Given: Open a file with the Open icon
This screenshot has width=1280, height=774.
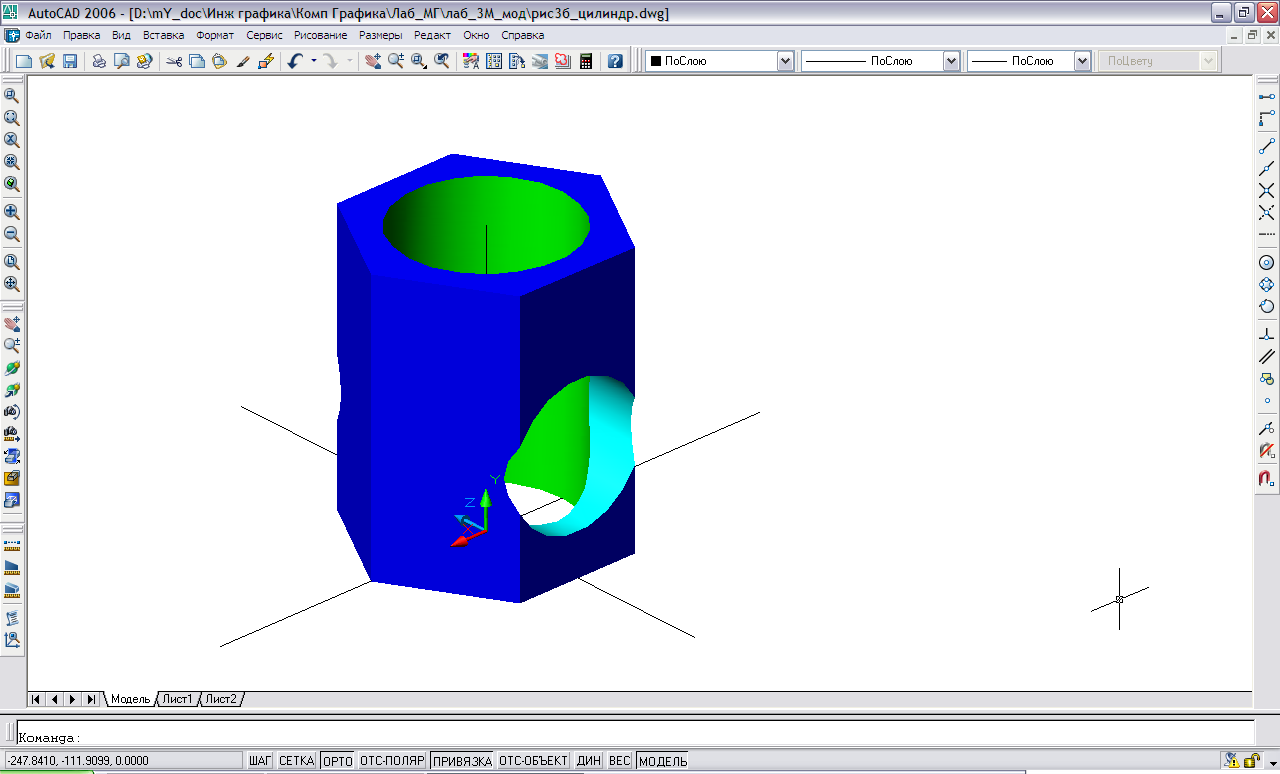Looking at the screenshot, I should [x=47, y=61].
